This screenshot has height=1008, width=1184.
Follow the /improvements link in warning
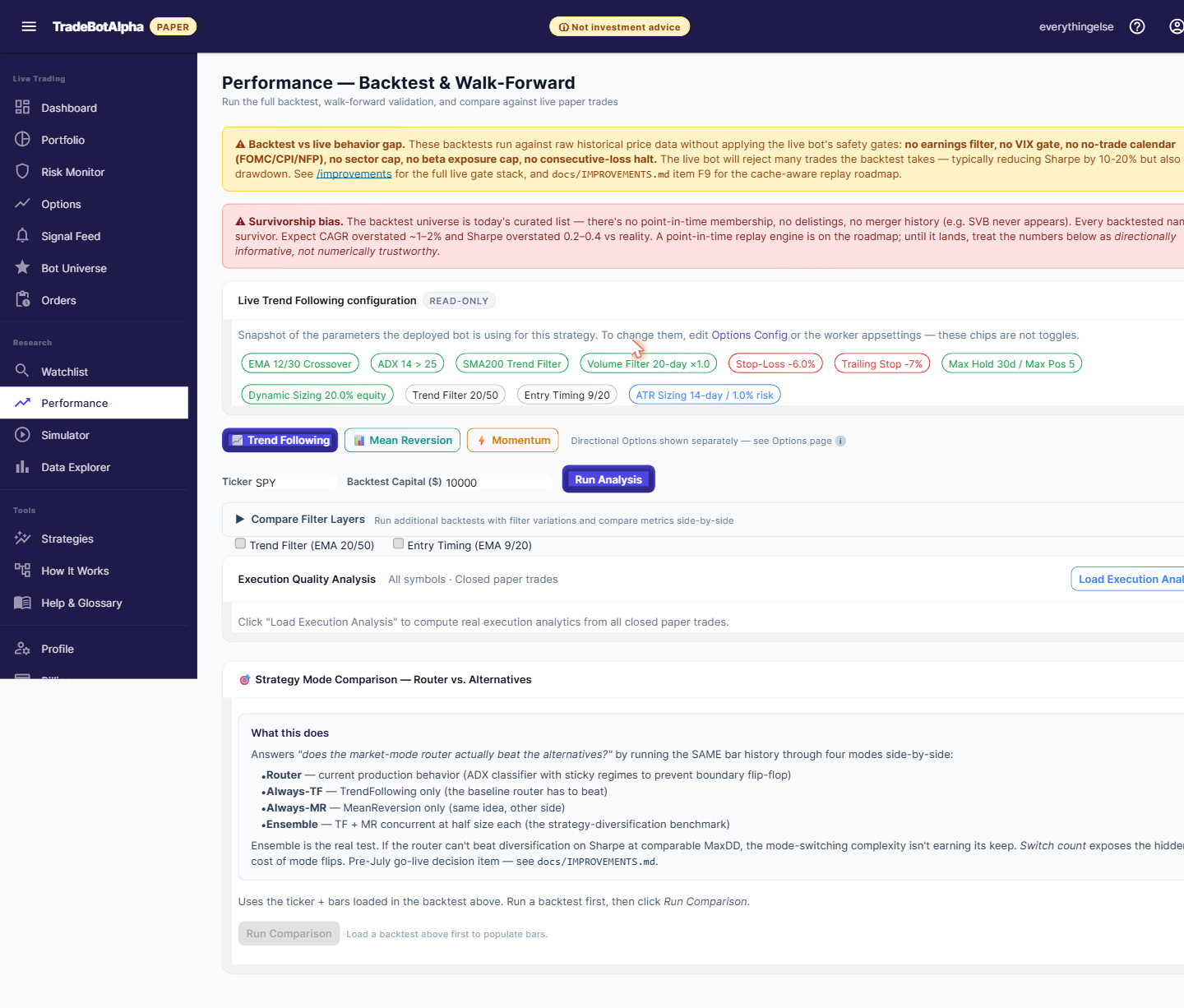(354, 173)
